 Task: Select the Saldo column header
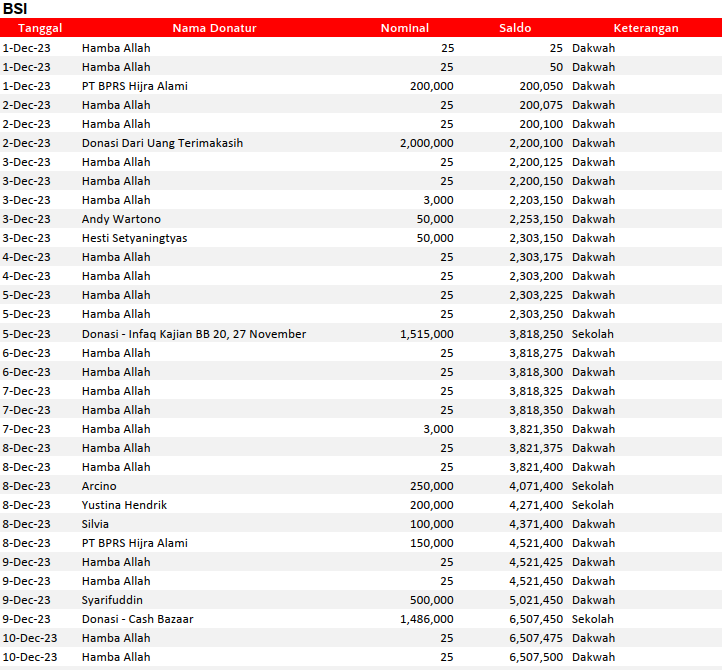coord(515,28)
